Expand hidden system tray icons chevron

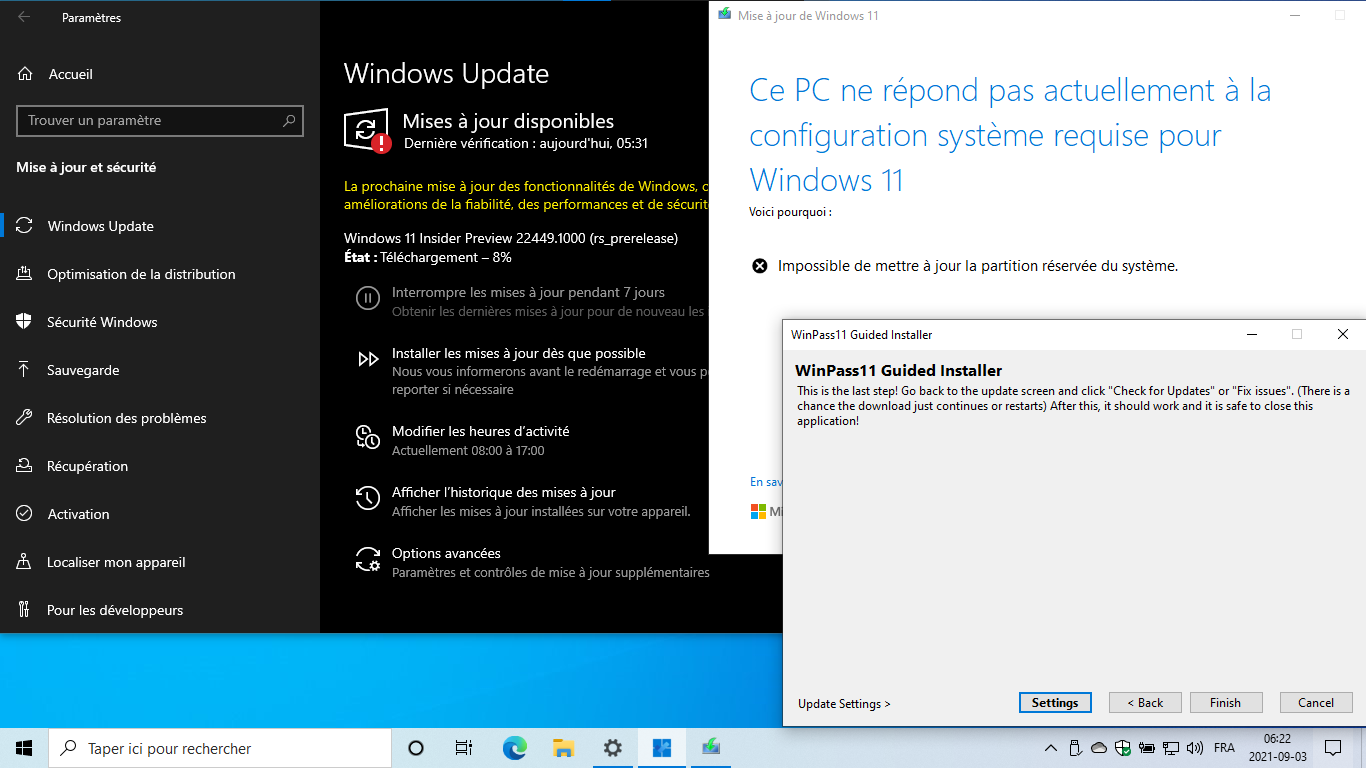pyautogui.click(x=1050, y=748)
